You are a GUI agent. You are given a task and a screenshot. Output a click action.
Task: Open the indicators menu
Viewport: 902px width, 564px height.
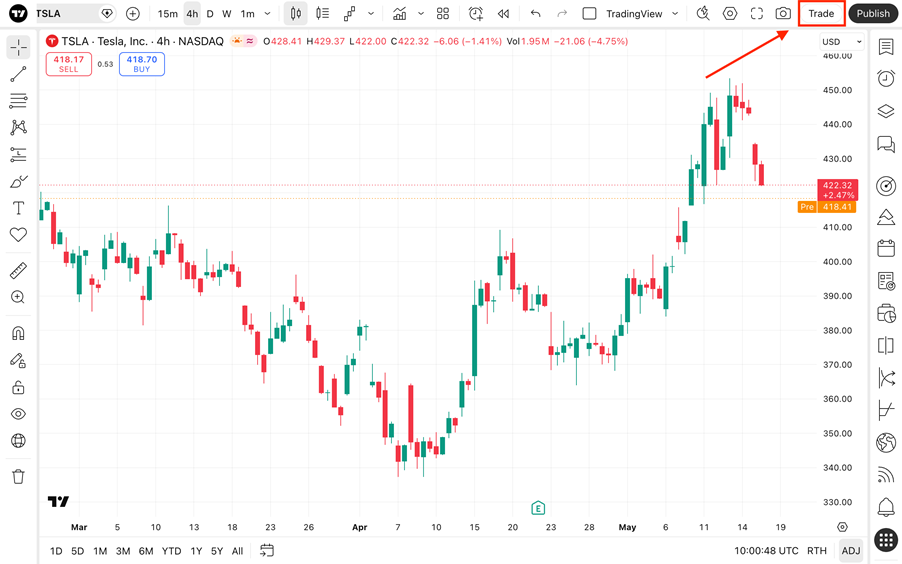coord(399,13)
